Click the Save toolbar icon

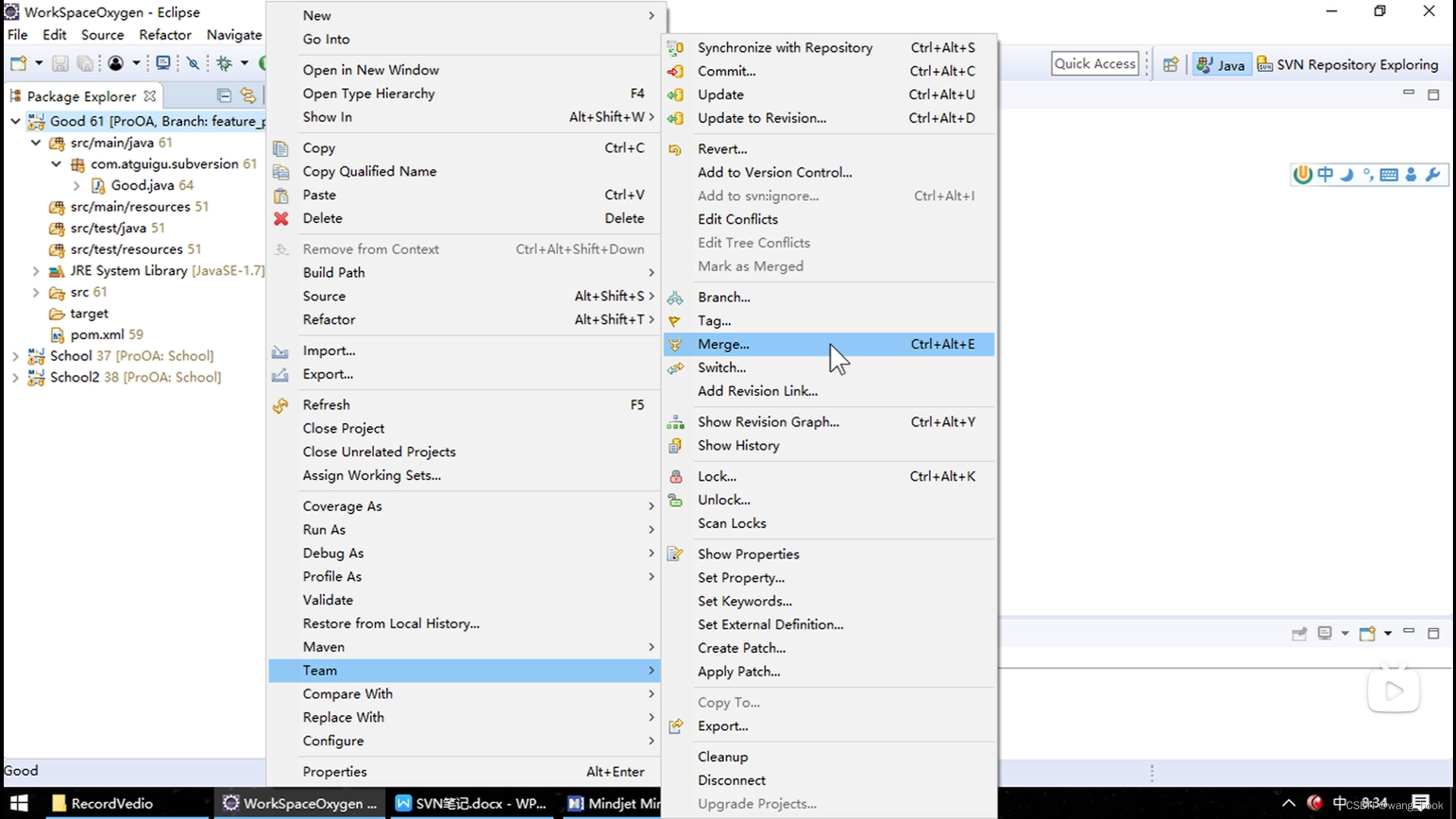click(x=60, y=64)
